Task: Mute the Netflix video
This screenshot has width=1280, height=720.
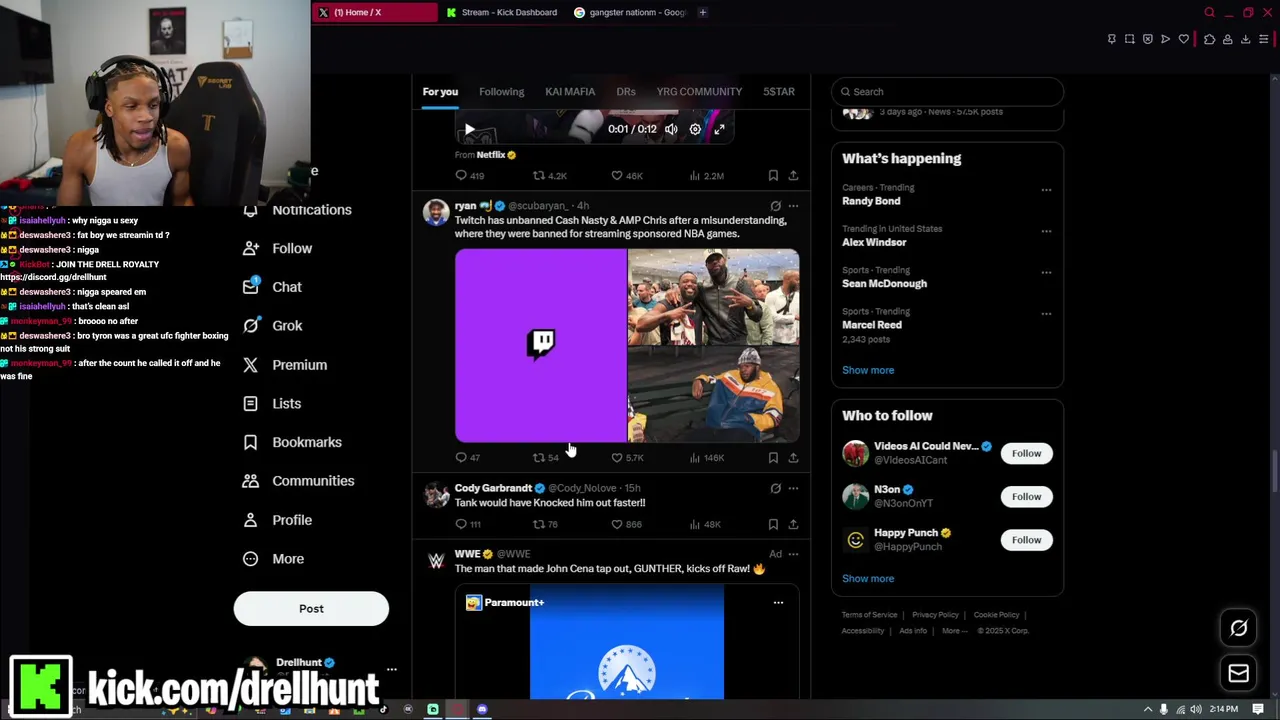Action: (671, 129)
